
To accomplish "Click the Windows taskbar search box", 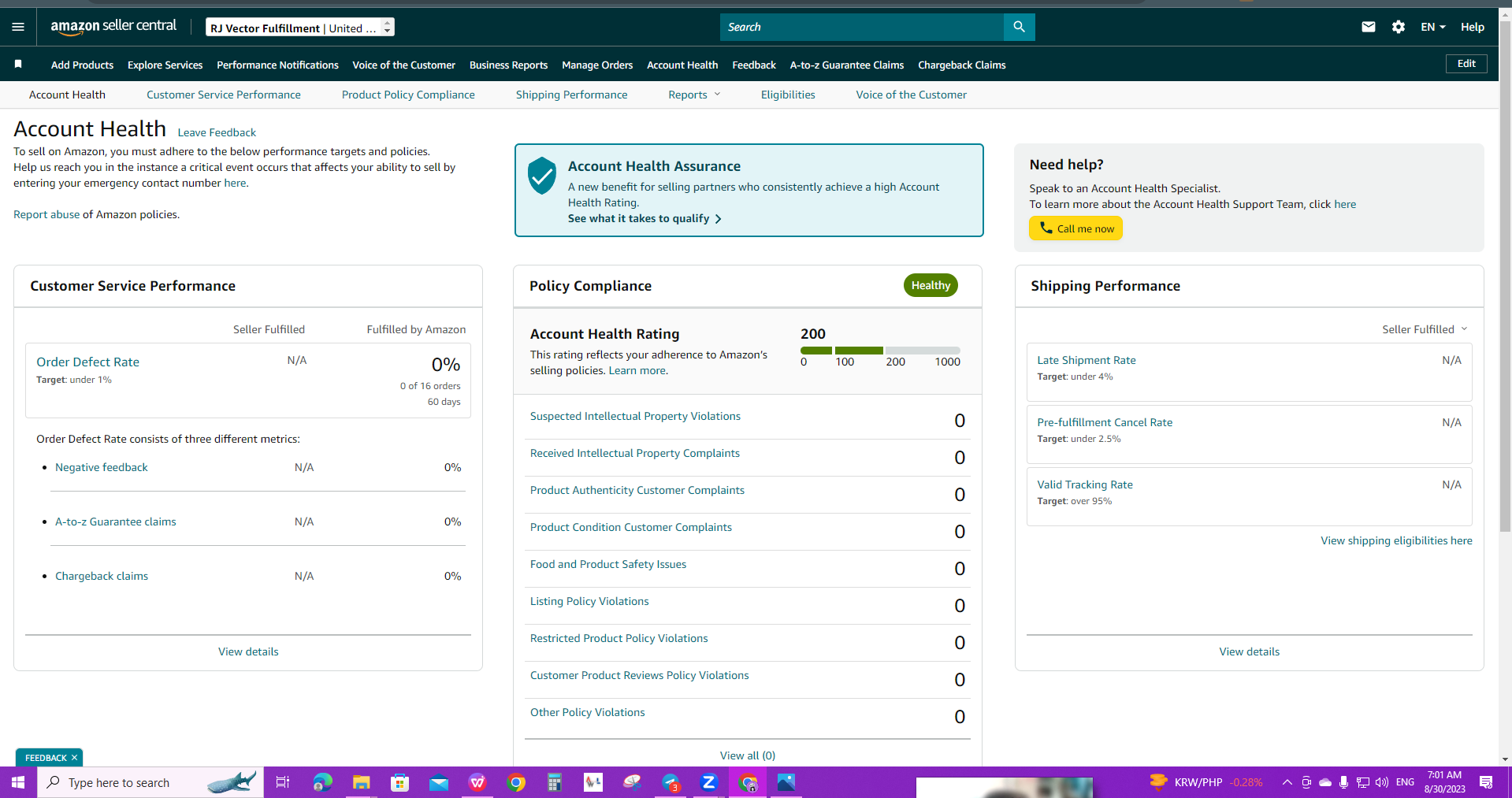I will (150, 782).
